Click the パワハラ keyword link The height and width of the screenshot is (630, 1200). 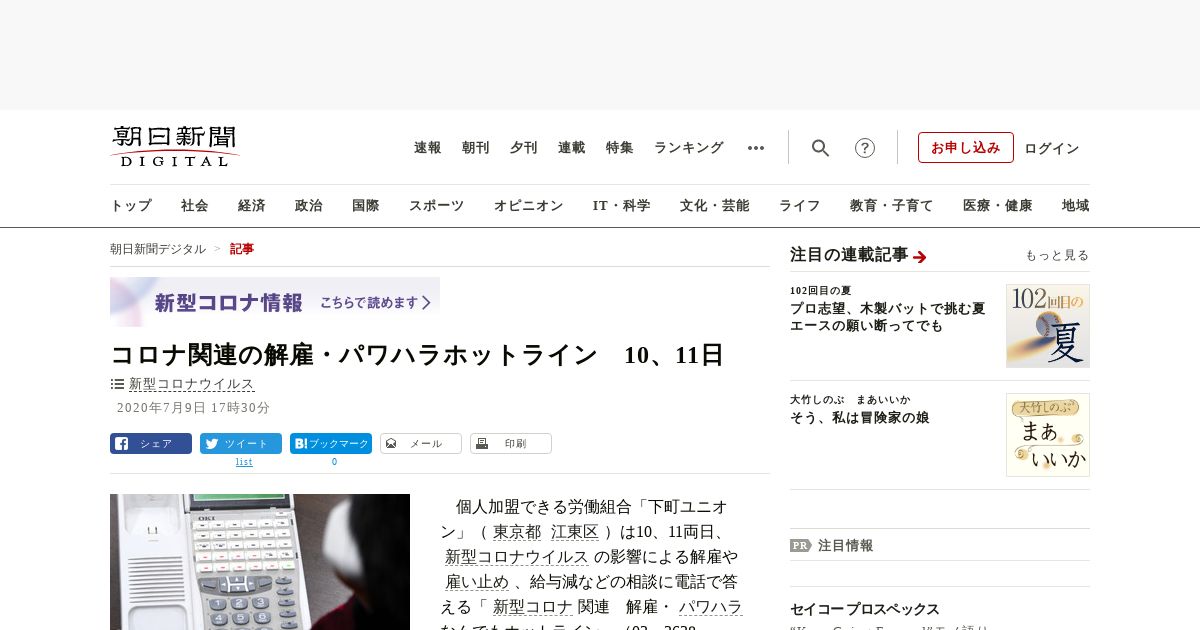[710, 607]
